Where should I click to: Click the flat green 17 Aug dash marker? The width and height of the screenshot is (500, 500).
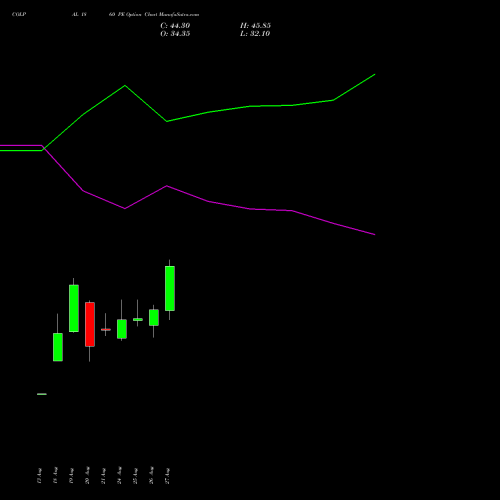tap(42, 394)
